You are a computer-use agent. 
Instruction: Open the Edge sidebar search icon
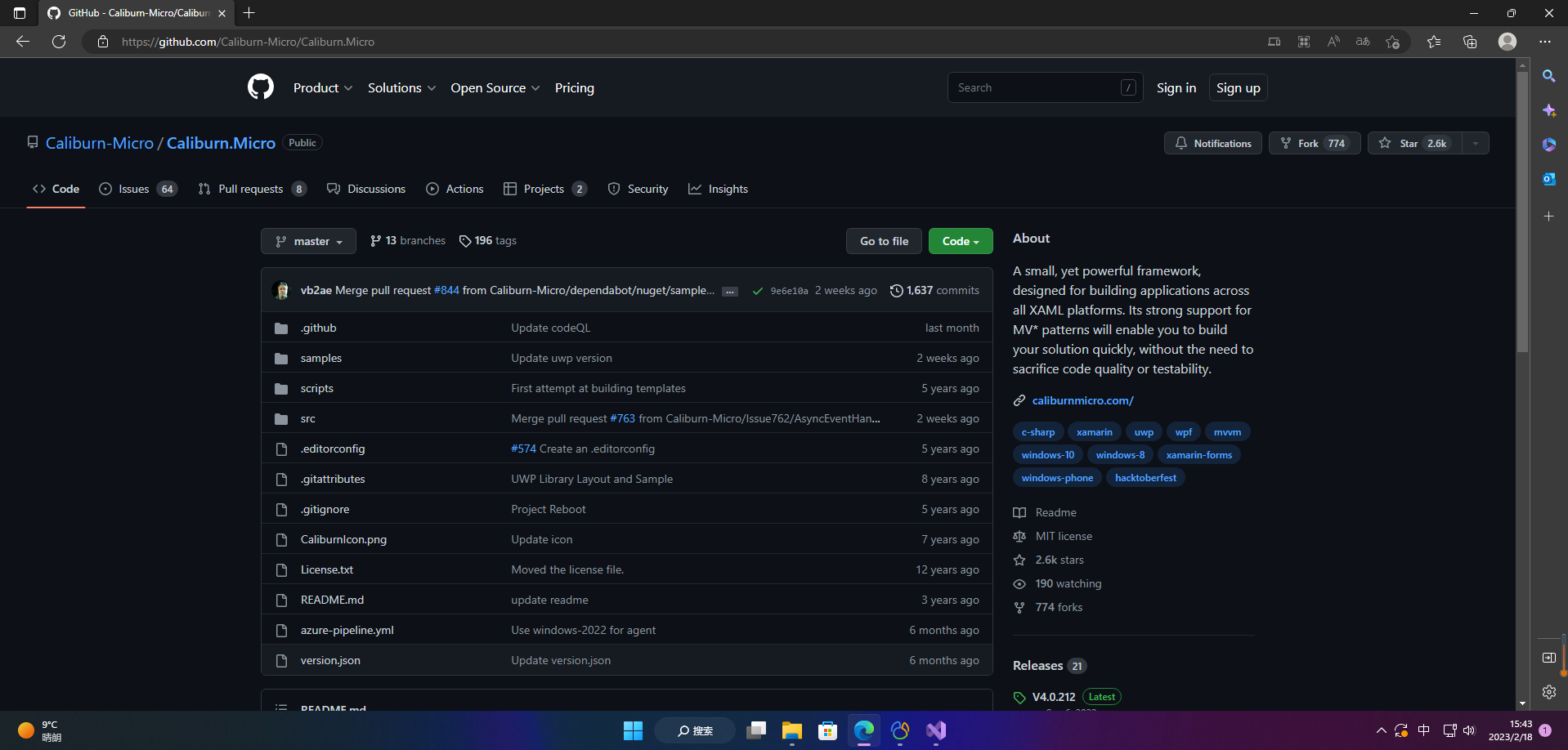[x=1549, y=76]
